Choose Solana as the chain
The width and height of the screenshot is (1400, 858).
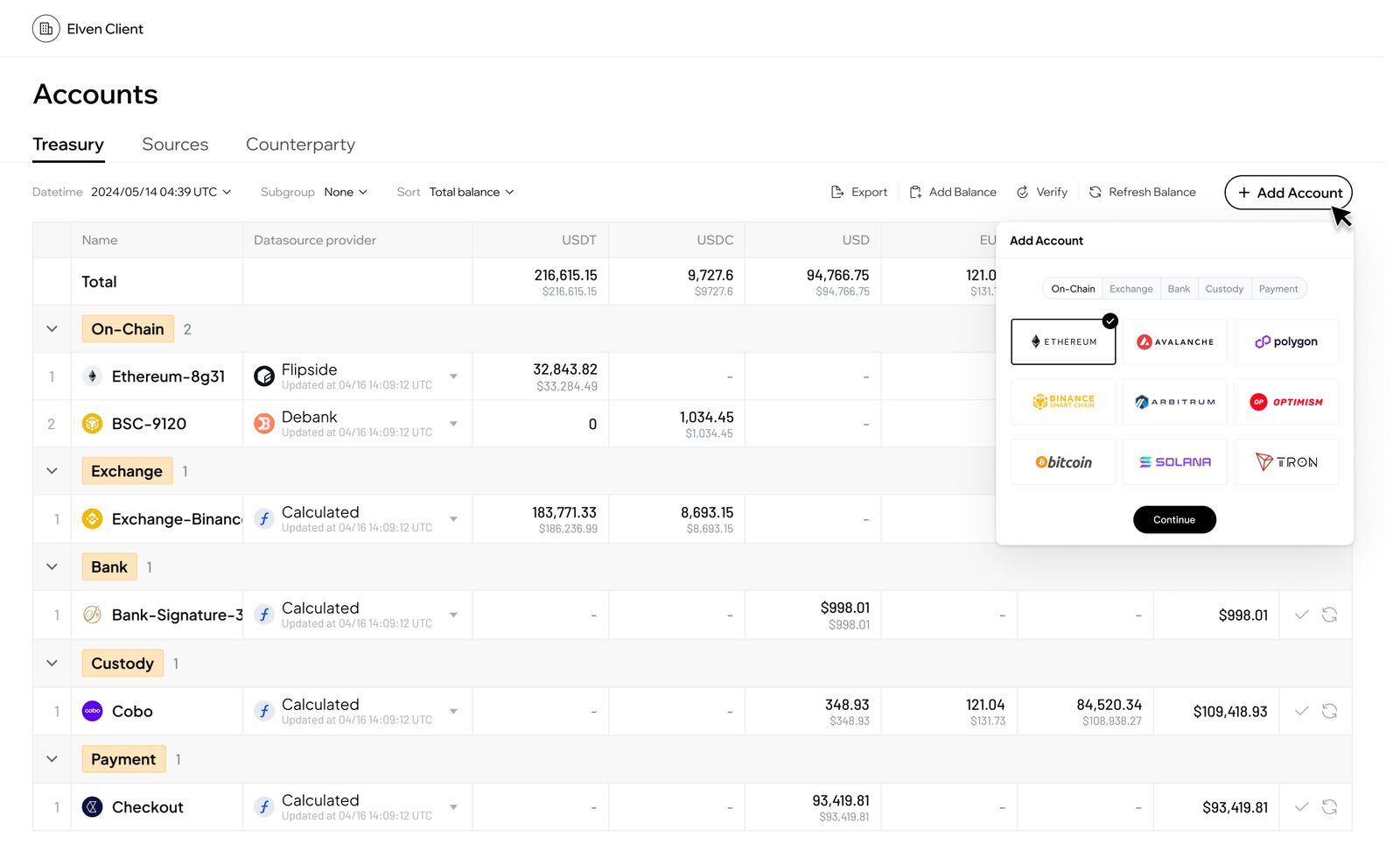(x=1174, y=462)
